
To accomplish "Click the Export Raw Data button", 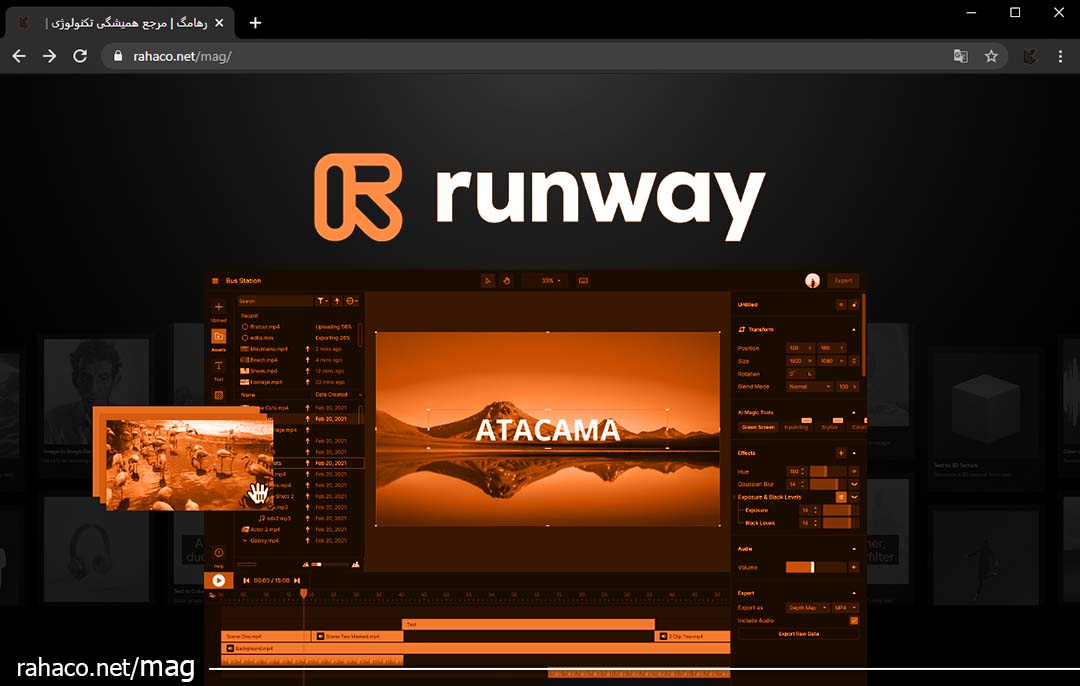I will [x=798, y=634].
